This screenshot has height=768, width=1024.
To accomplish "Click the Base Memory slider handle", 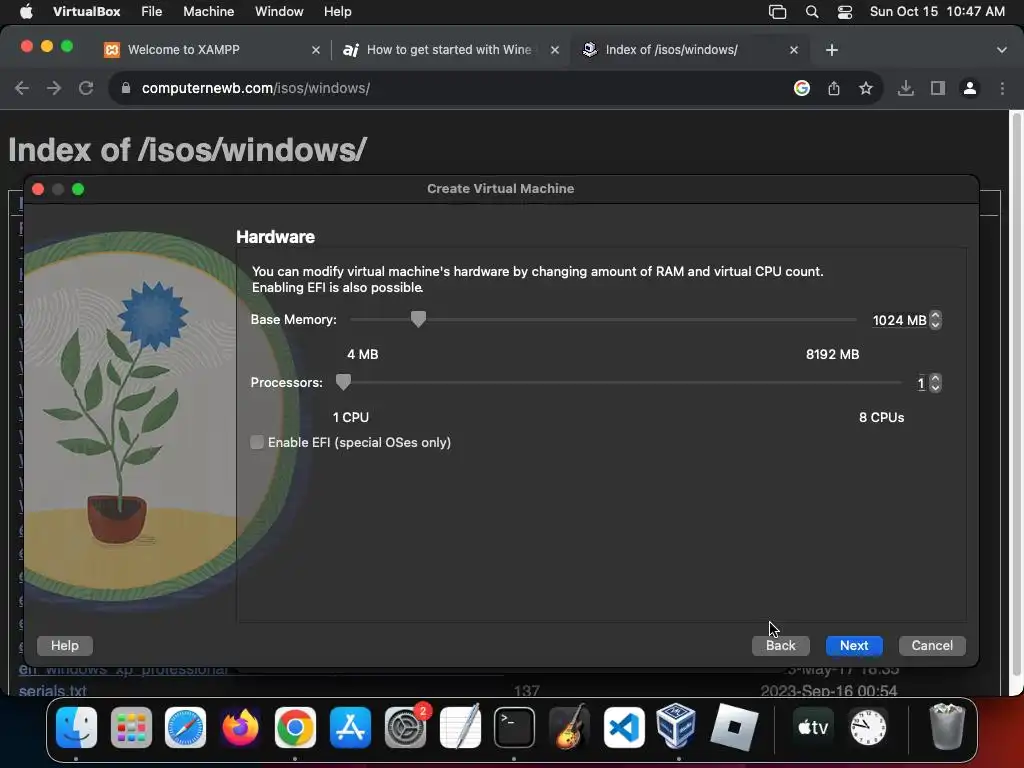I will (x=419, y=319).
